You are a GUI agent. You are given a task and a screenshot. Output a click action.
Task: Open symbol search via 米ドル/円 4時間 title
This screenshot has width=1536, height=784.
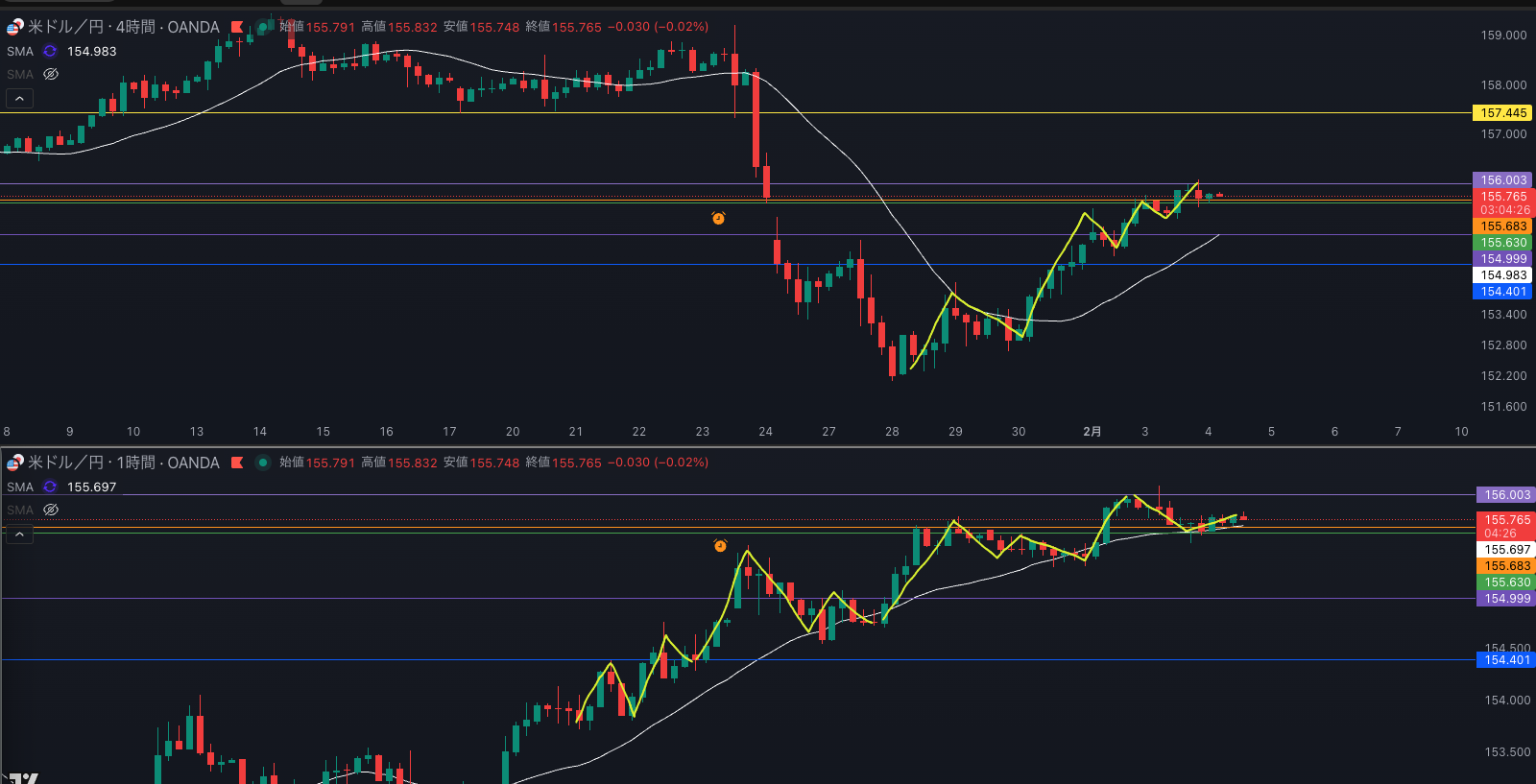point(123,27)
